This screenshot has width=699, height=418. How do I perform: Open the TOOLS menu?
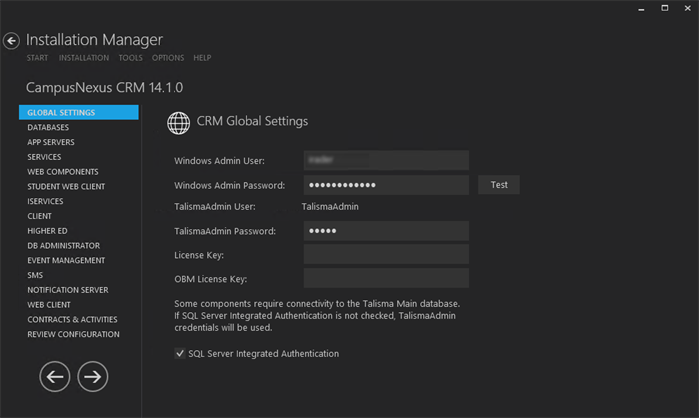click(130, 58)
